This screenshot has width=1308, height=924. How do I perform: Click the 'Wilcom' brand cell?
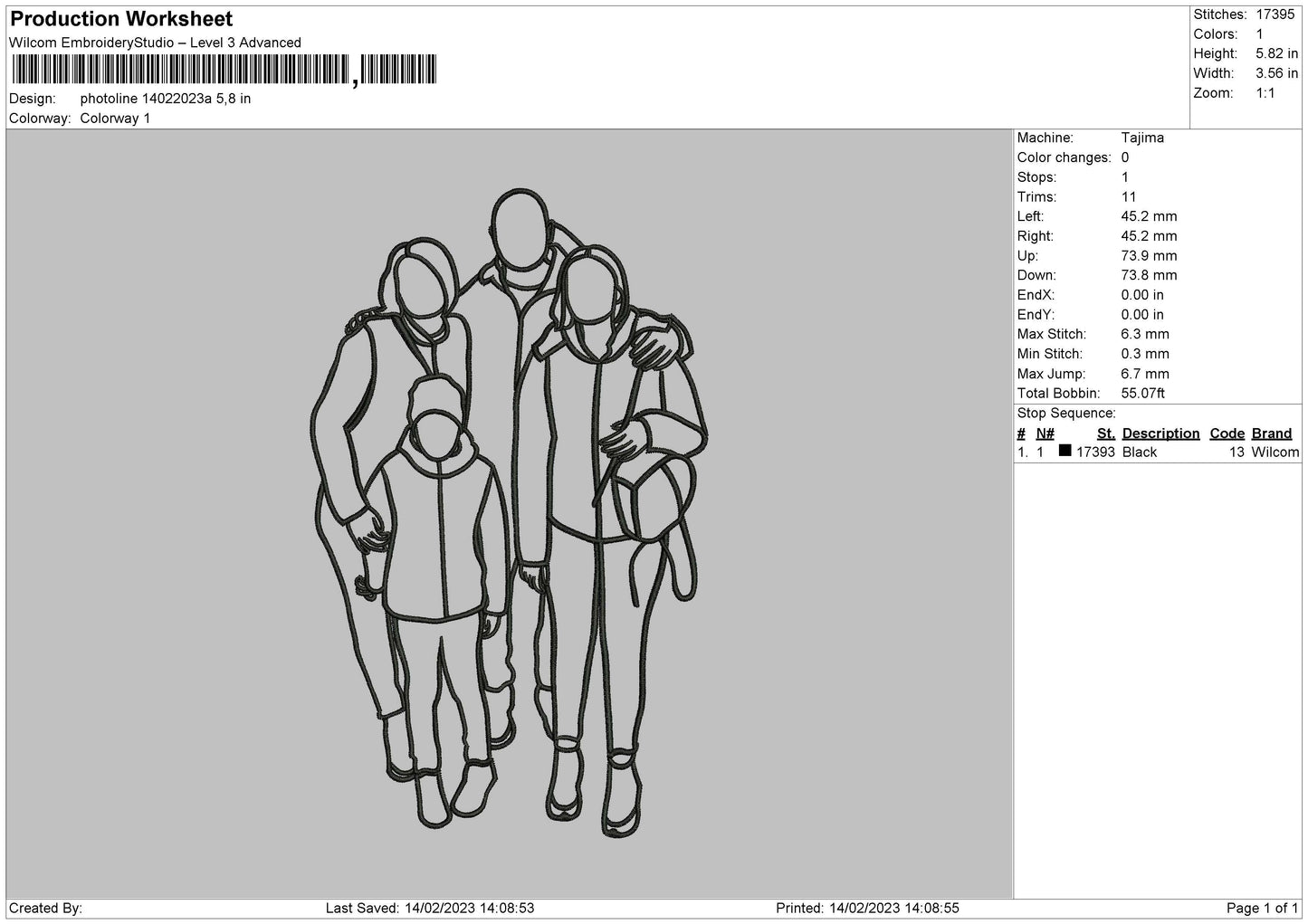[x=1275, y=452]
